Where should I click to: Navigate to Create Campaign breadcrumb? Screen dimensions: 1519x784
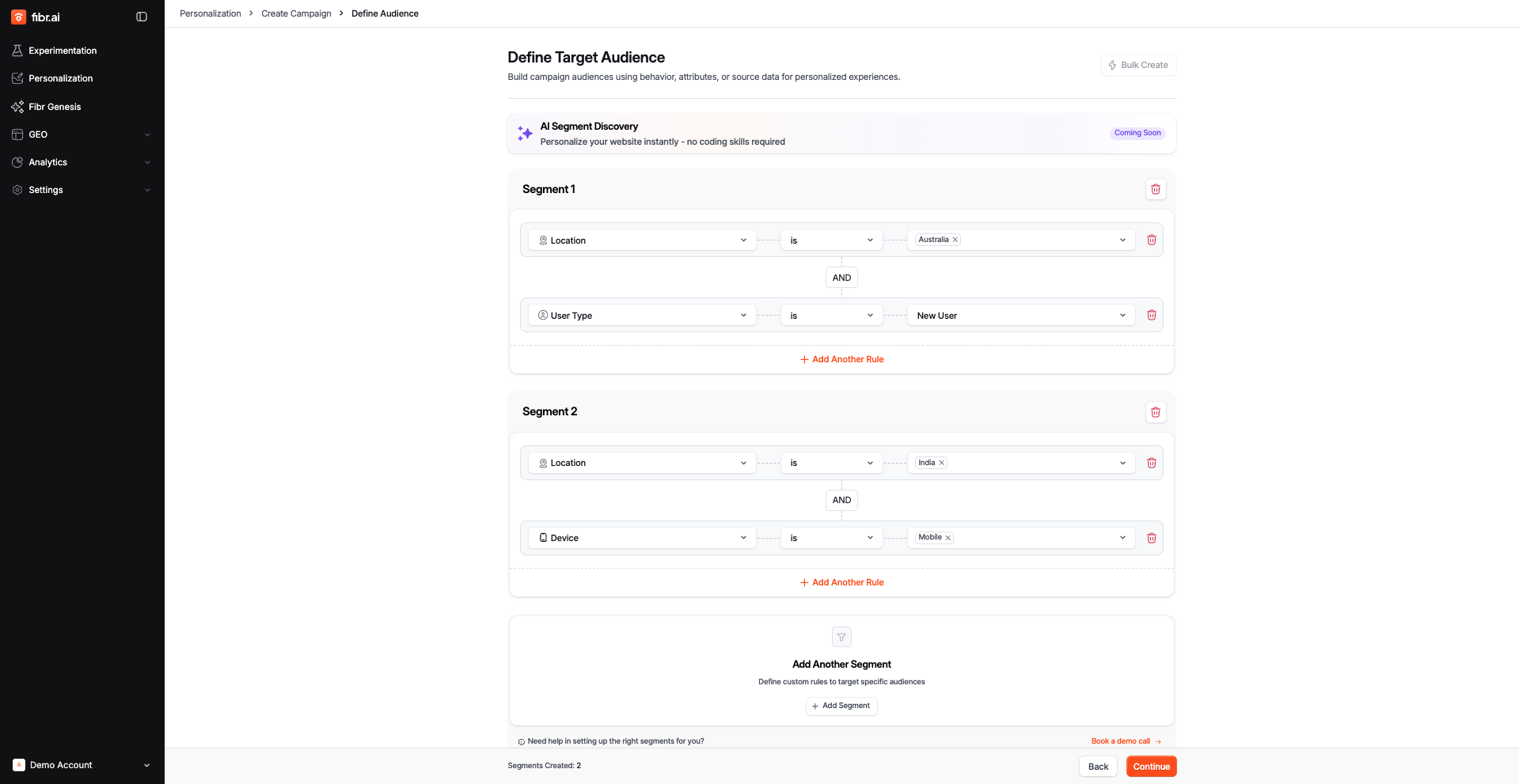pos(296,13)
